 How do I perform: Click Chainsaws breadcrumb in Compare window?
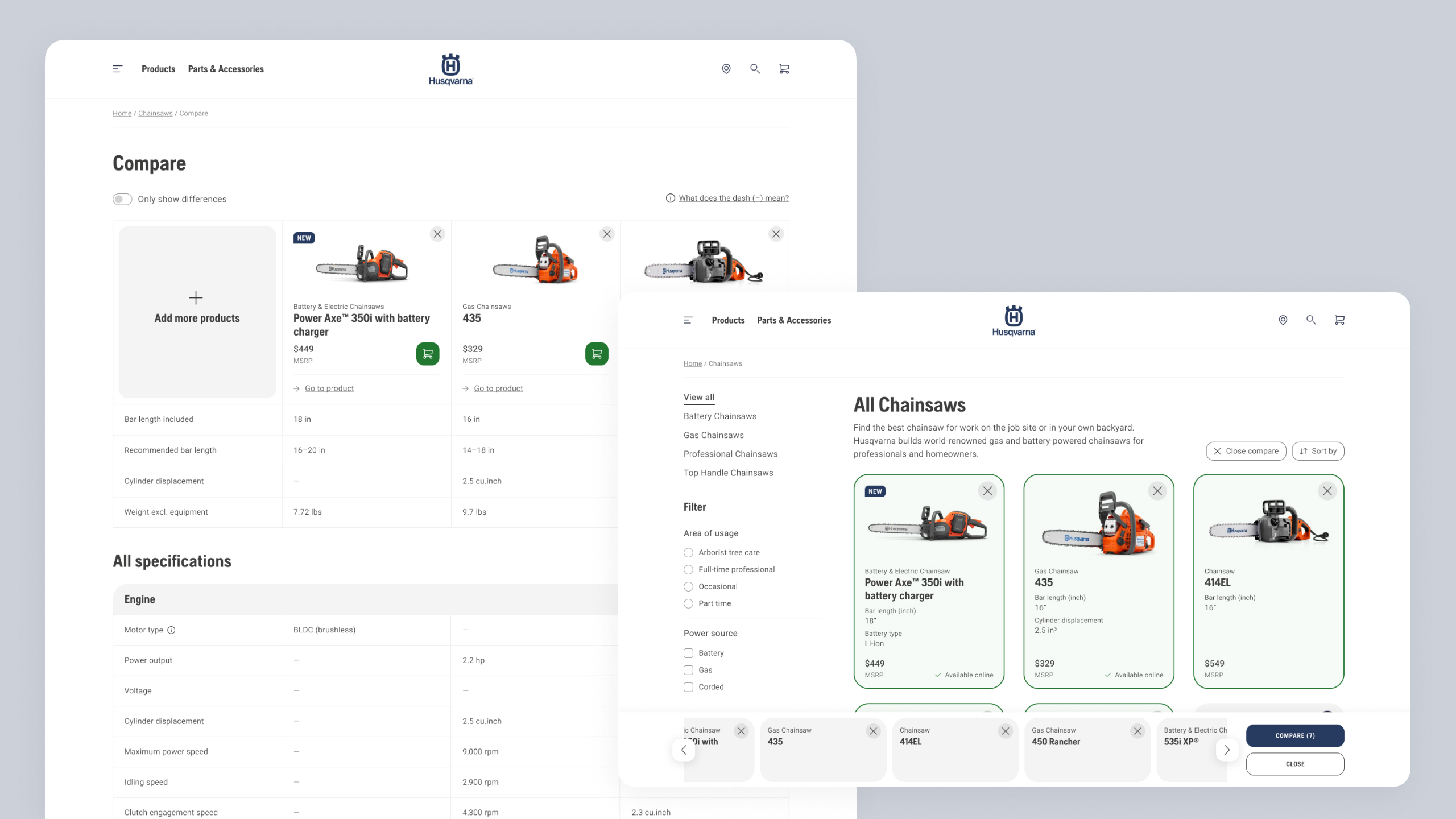click(155, 113)
